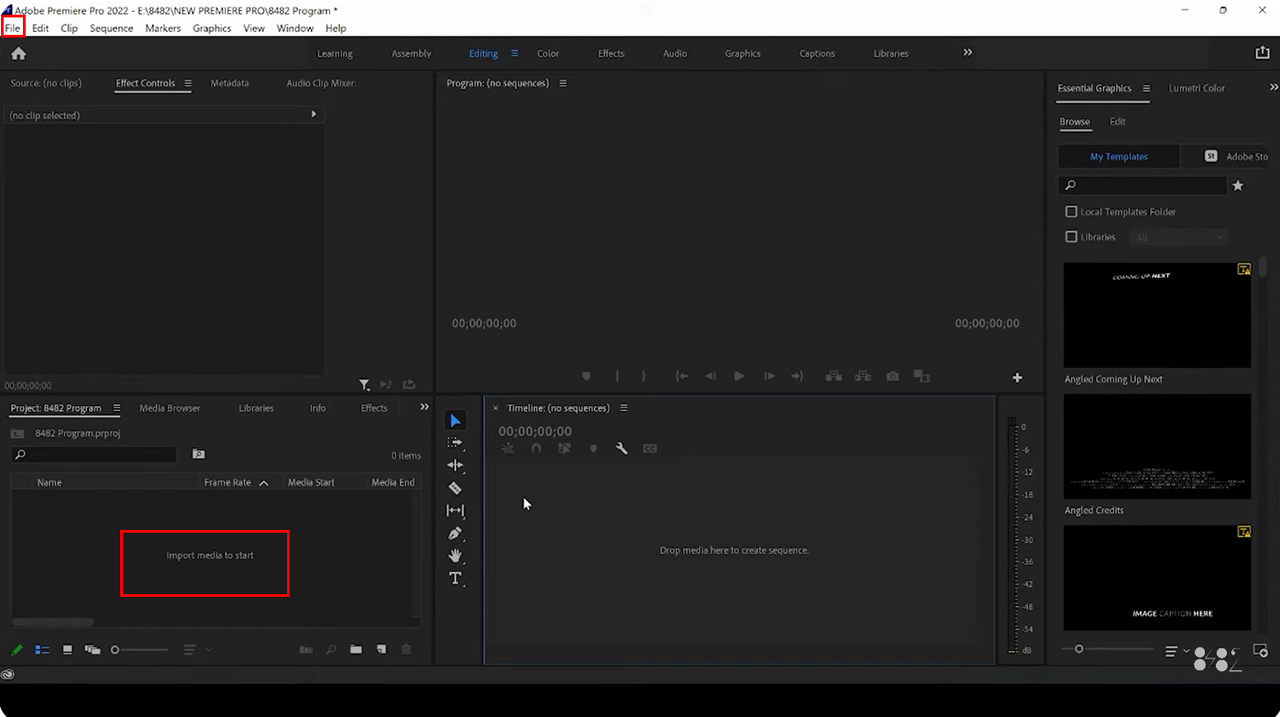
Task: Expand the (no clip selected) arrow
Action: 313,114
